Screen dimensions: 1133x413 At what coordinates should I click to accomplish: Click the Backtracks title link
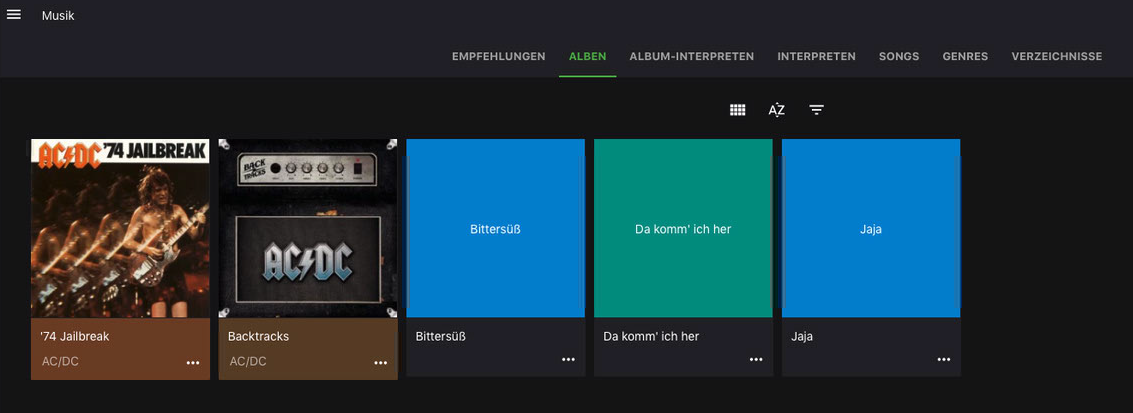tap(259, 336)
